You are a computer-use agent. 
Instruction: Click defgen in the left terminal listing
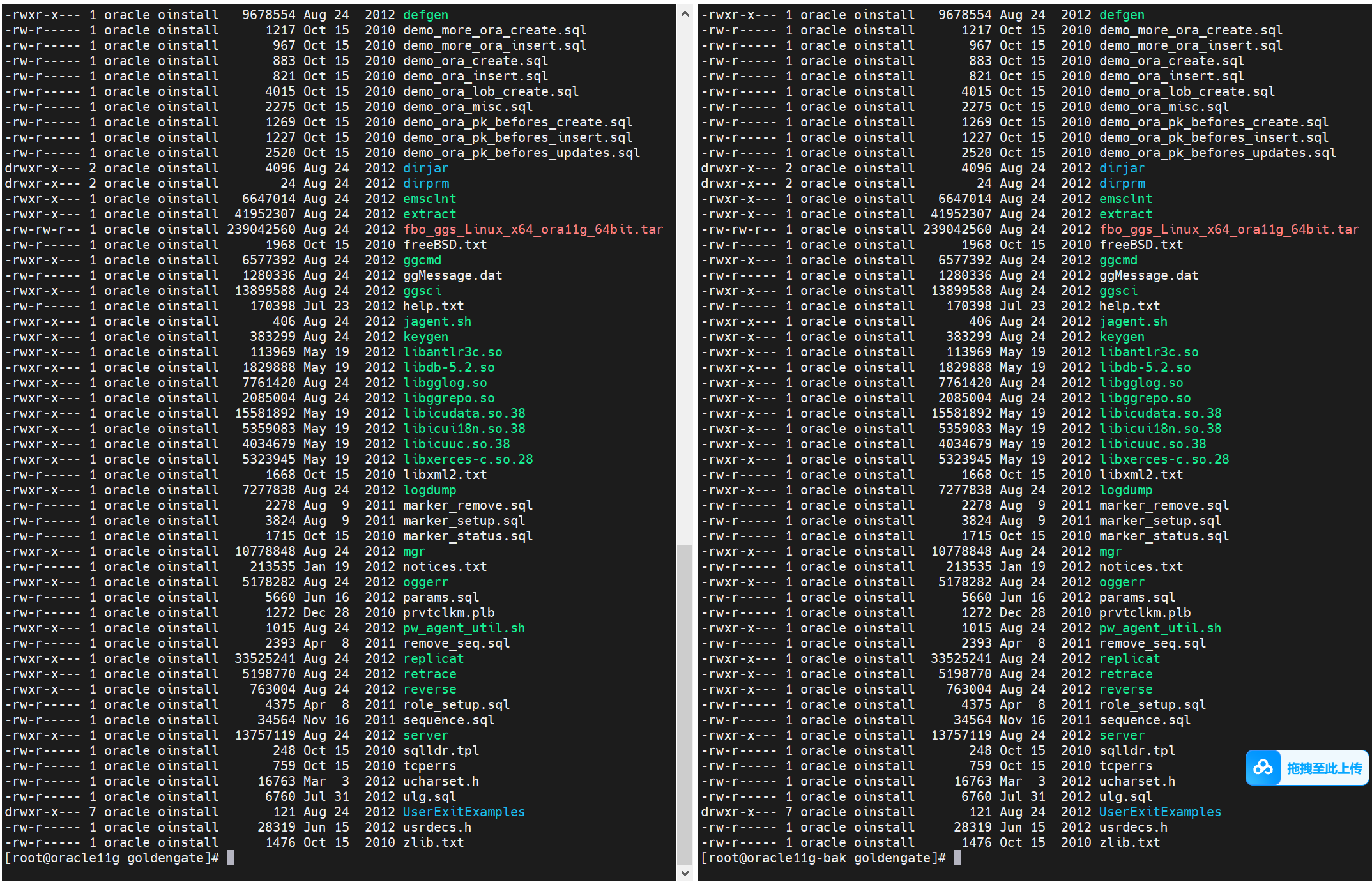click(x=425, y=15)
